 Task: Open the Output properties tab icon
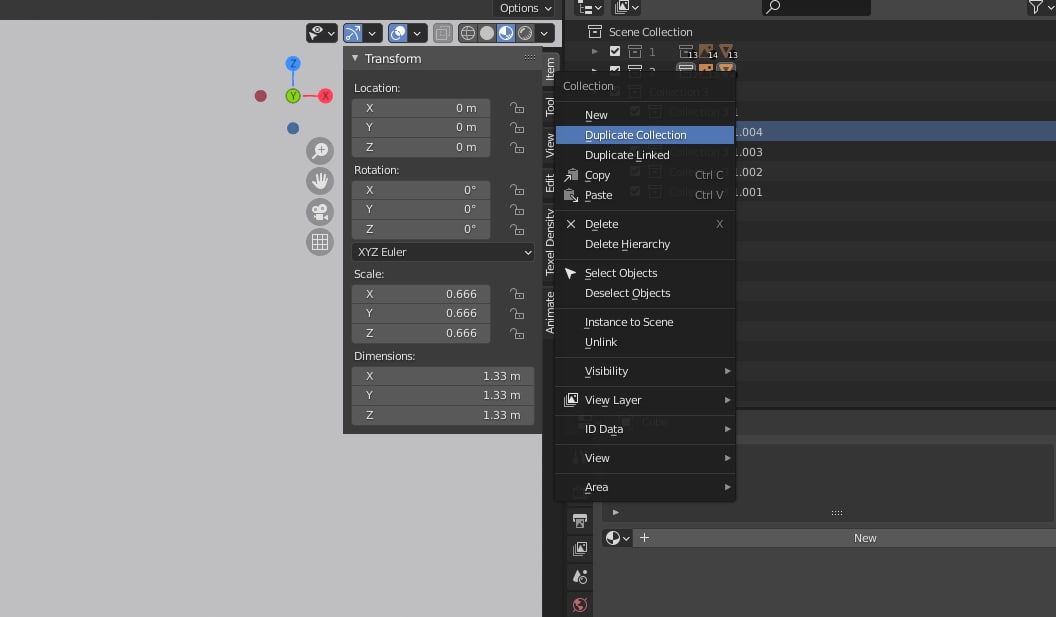coord(580,520)
